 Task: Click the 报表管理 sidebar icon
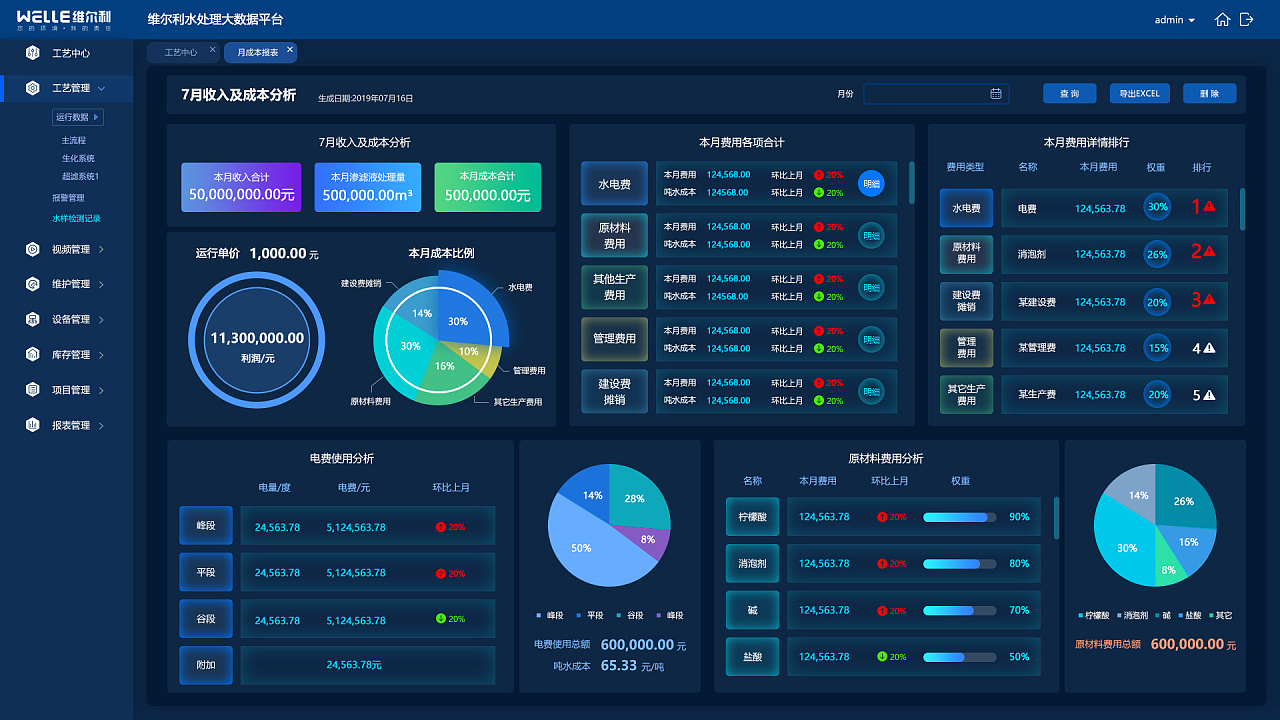pos(32,425)
